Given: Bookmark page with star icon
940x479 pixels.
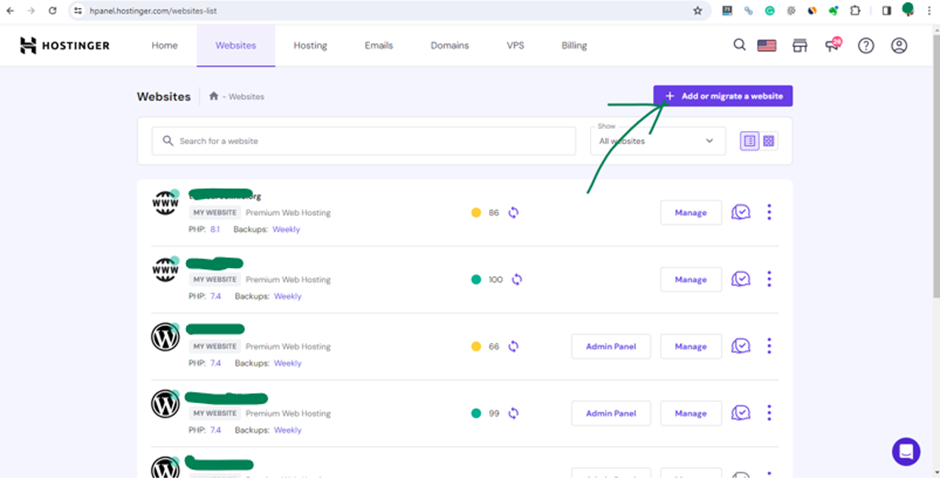Looking at the screenshot, I should (697, 11).
